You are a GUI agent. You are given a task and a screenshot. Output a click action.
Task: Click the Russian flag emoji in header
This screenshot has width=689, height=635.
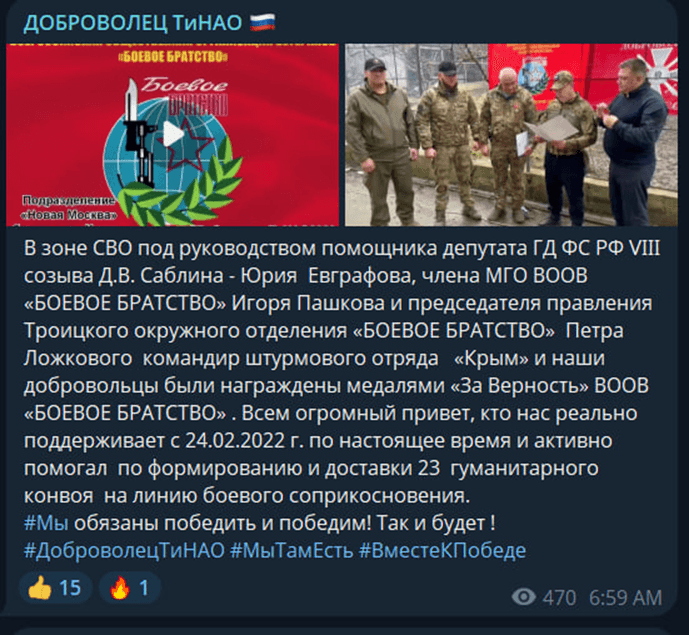(x=262, y=22)
